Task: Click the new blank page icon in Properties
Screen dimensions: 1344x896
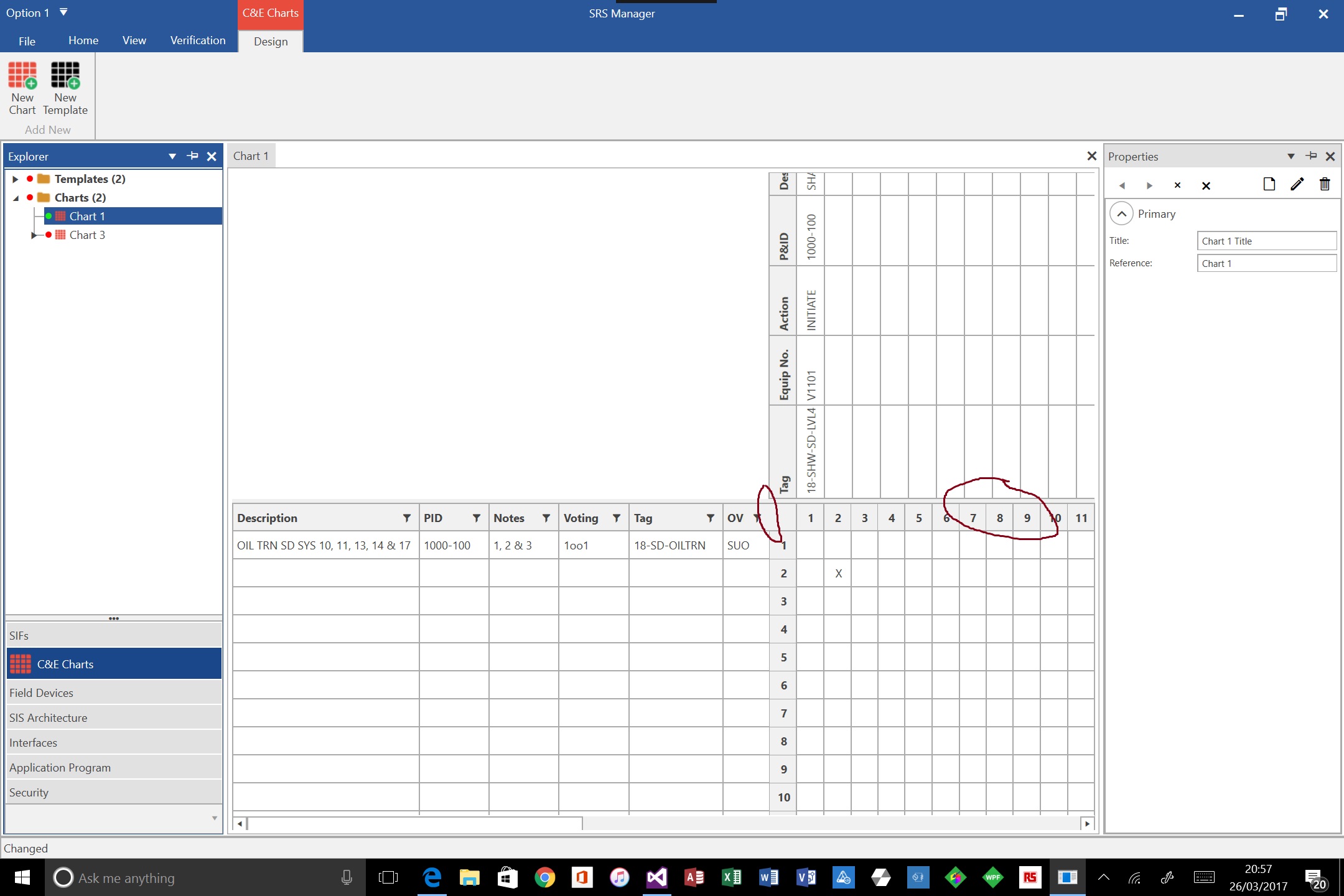Action: (1269, 184)
